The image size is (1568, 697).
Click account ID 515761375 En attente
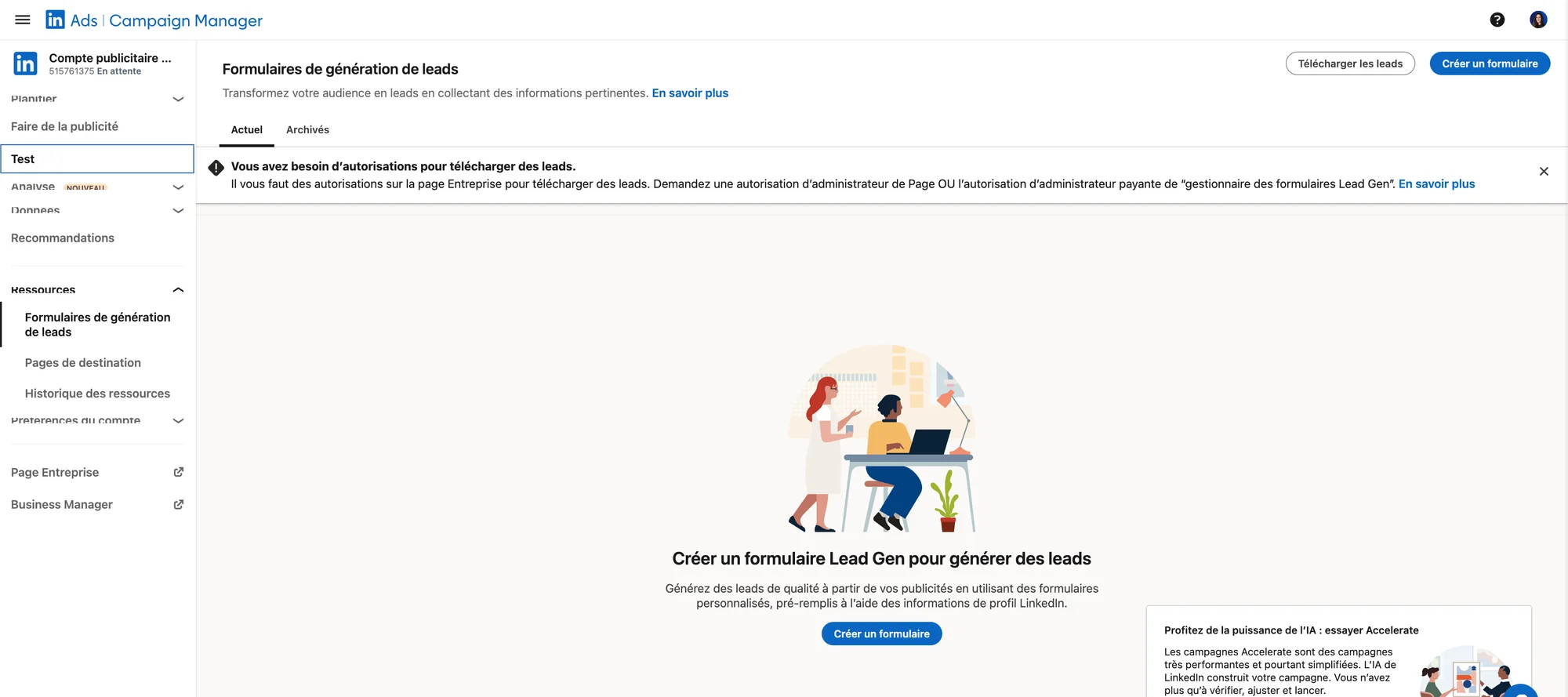click(95, 71)
